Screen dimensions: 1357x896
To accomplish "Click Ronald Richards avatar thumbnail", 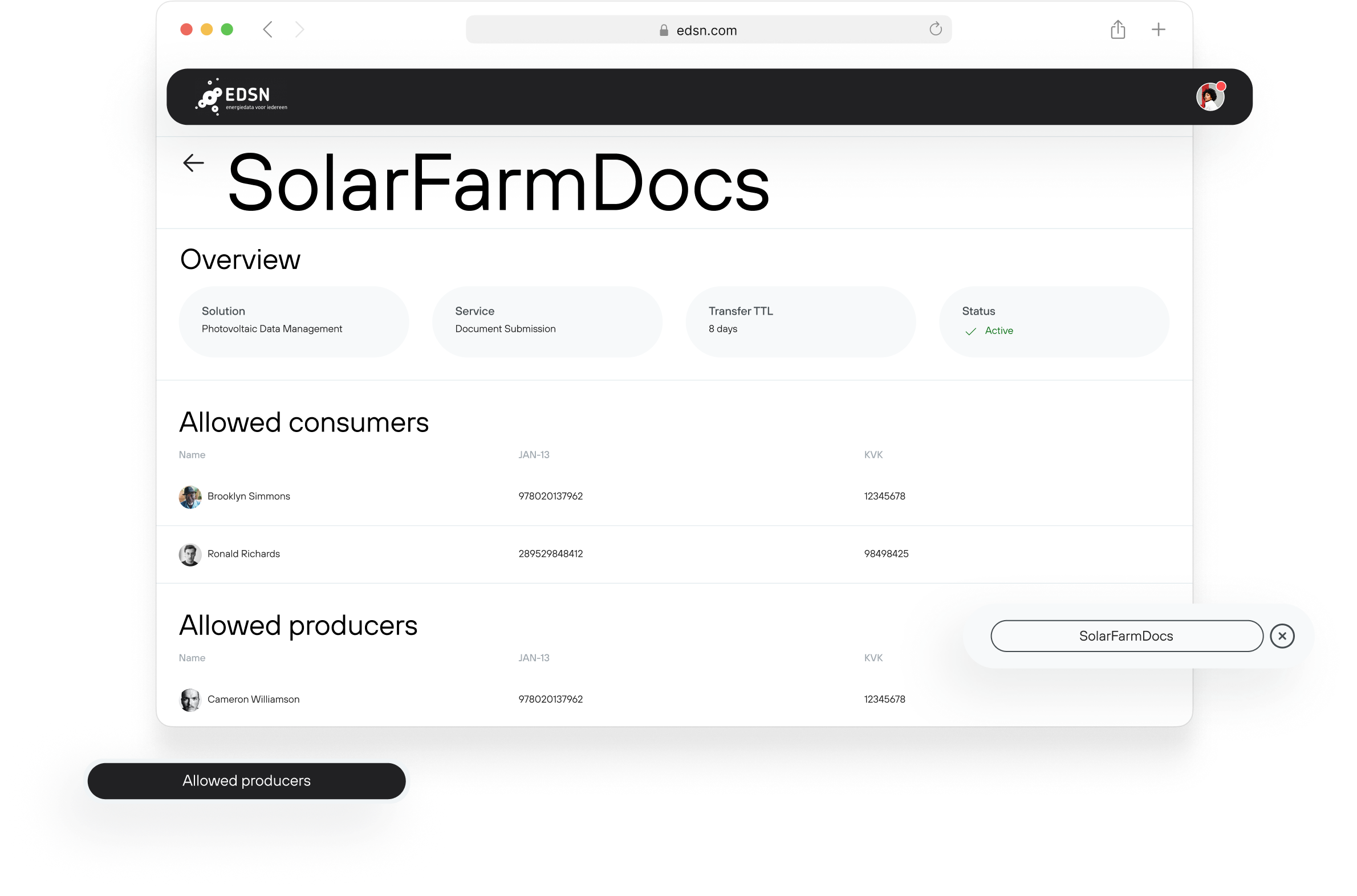I will coord(190,554).
